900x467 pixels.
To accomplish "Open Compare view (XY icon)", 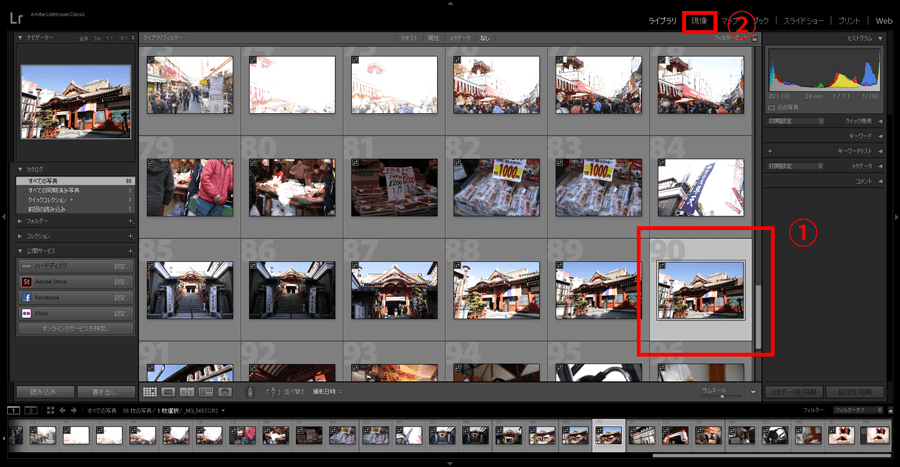I will (x=187, y=392).
